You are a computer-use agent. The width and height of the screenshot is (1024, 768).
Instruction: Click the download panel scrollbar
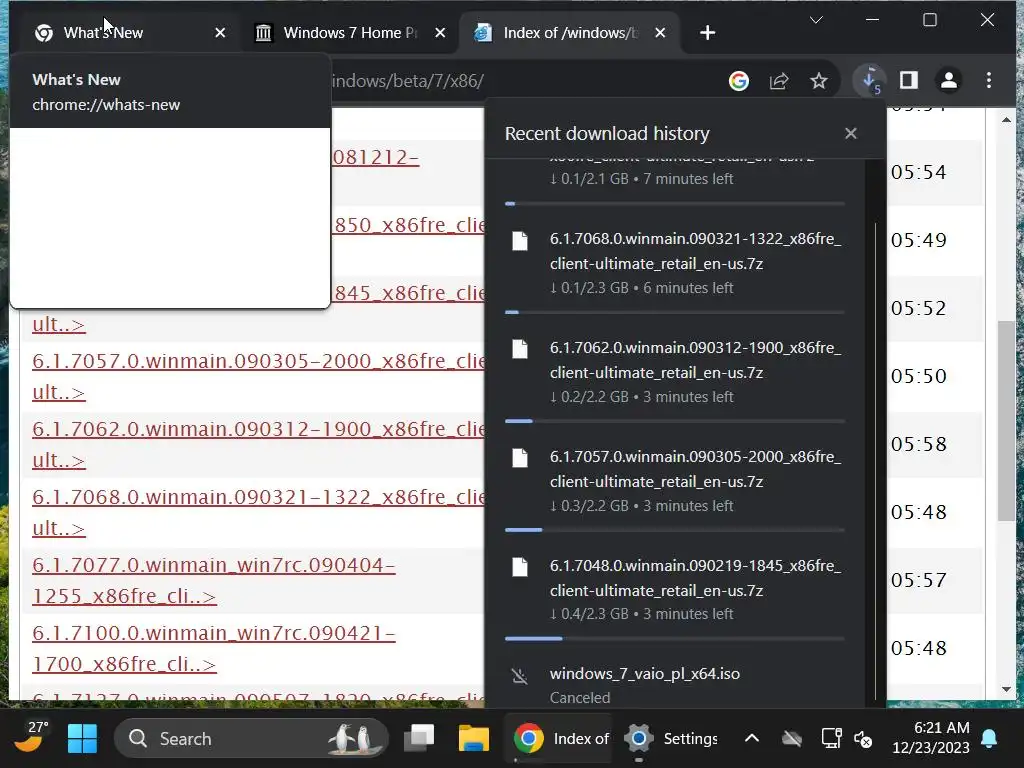pyautogui.click(x=875, y=460)
